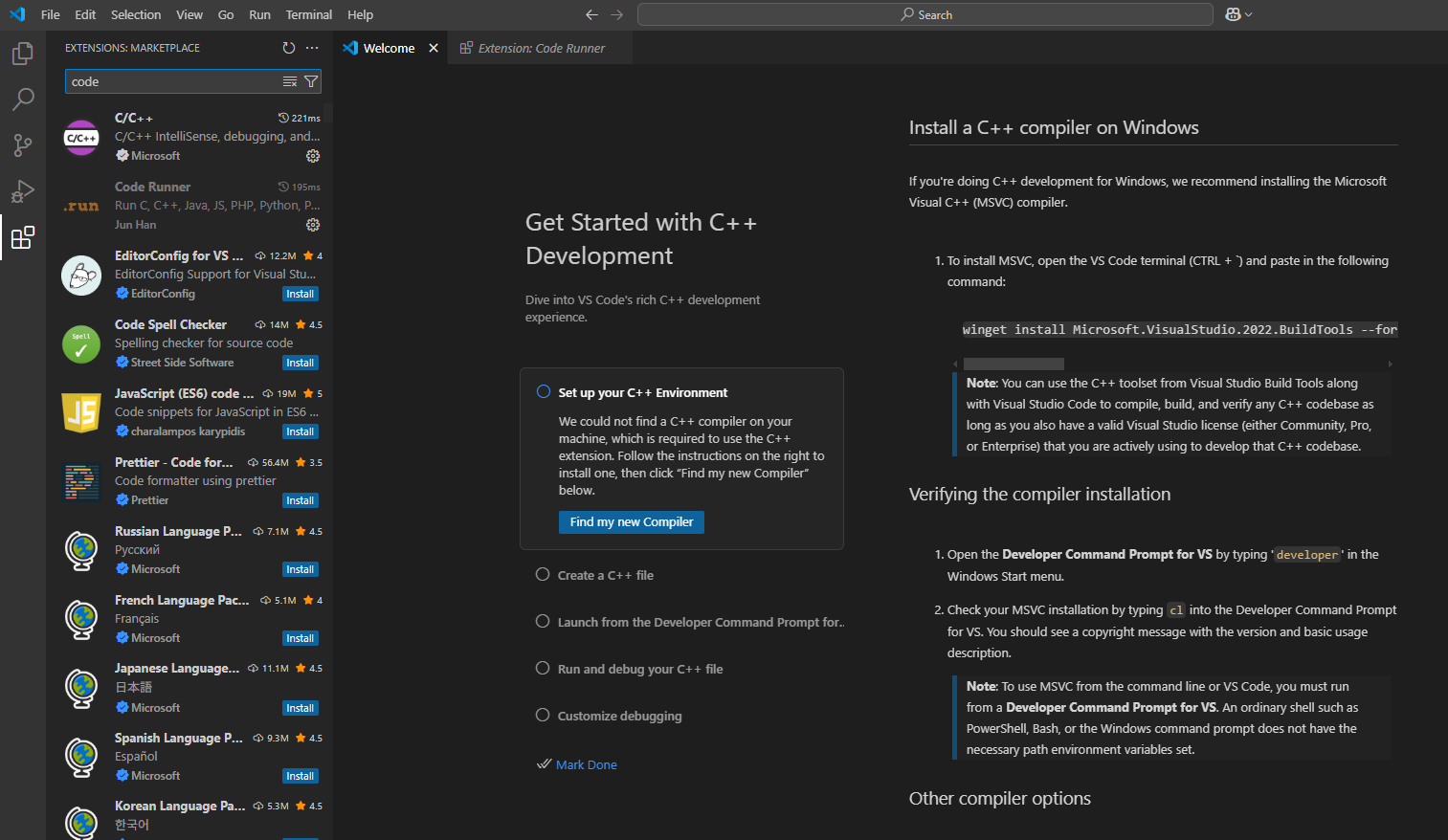Open the Run and Debug view

23,191
